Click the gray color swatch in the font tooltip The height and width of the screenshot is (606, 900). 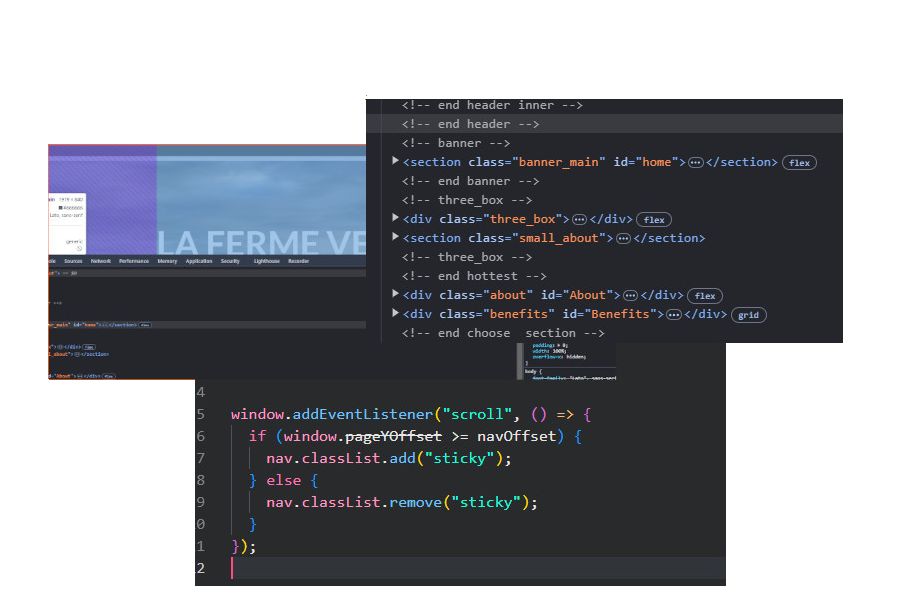click(x=60, y=207)
